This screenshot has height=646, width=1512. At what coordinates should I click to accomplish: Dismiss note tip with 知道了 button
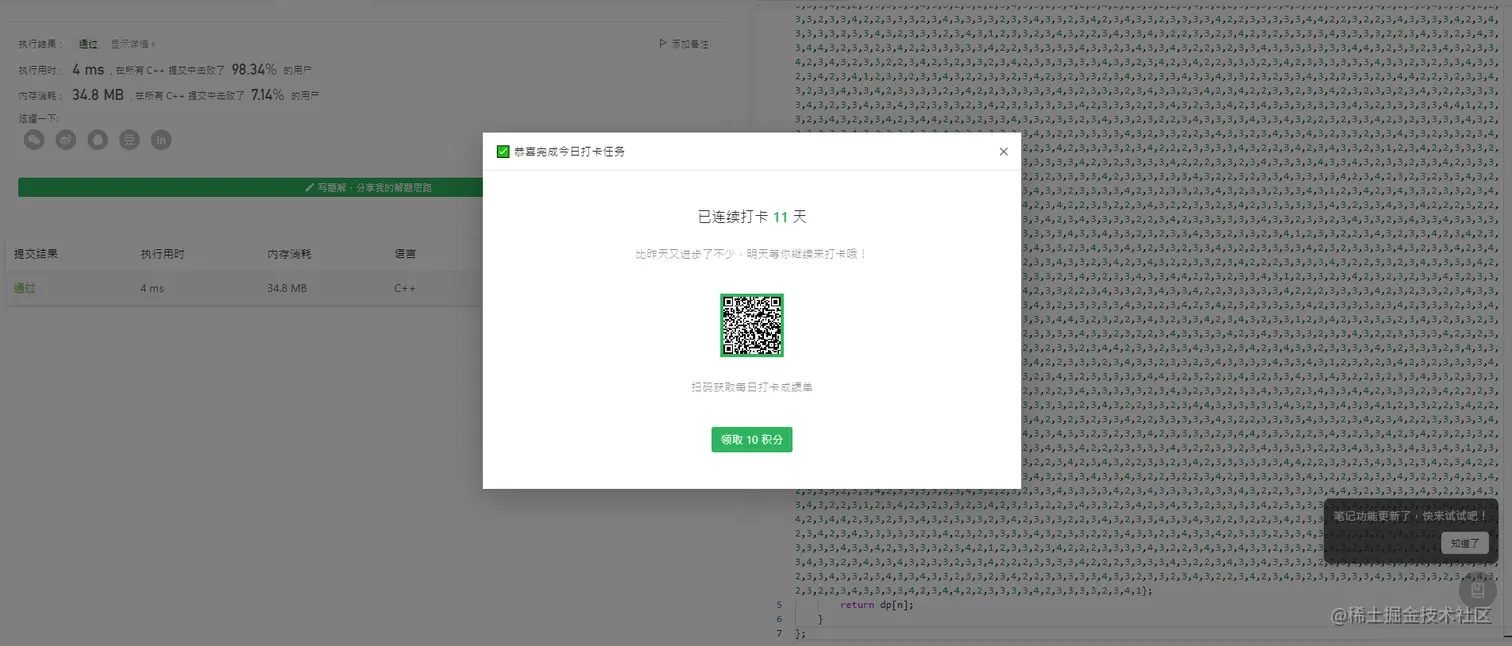(x=1465, y=543)
